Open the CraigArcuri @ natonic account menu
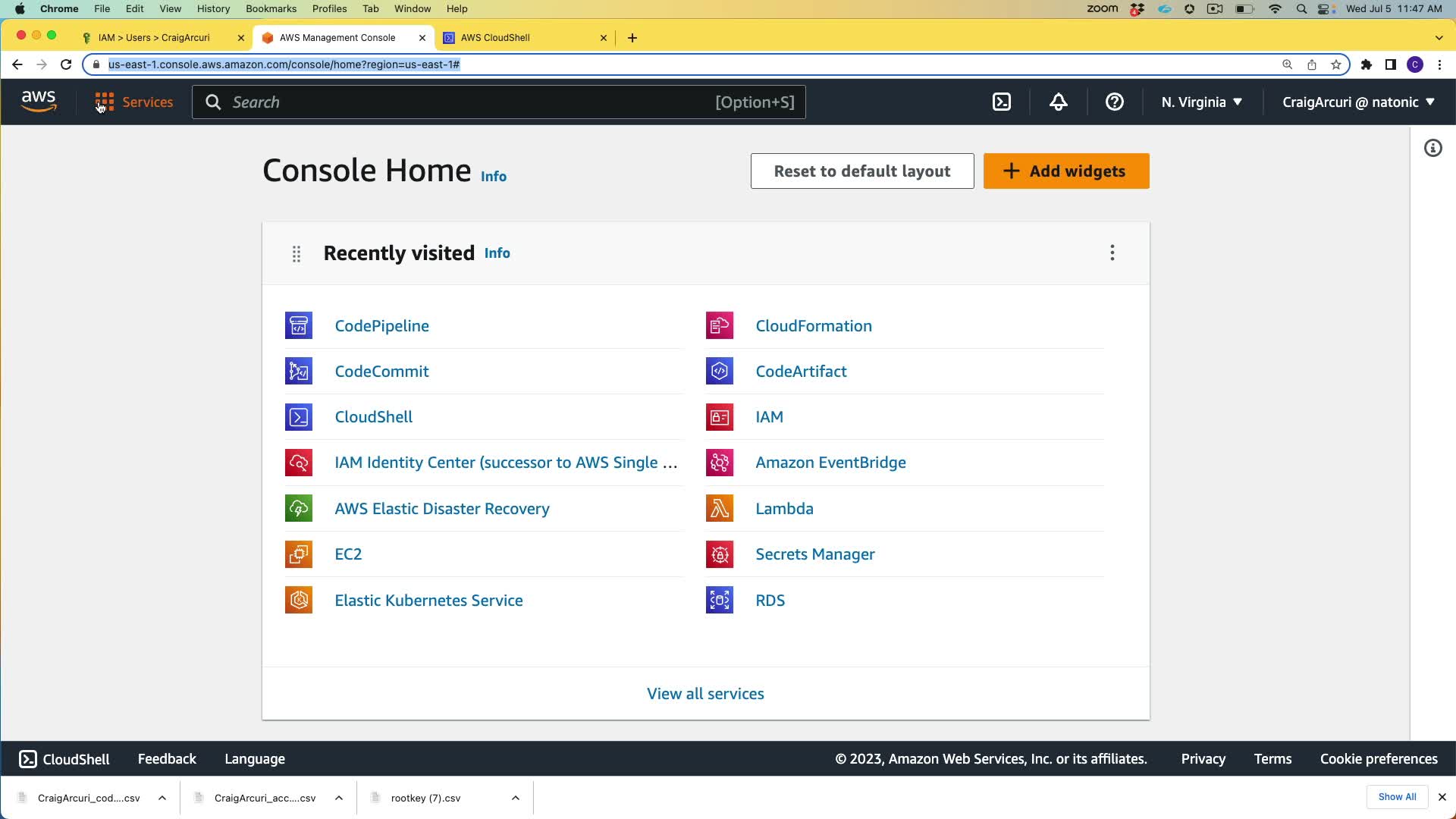Image resolution: width=1456 pixels, height=819 pixels. 1358,102
